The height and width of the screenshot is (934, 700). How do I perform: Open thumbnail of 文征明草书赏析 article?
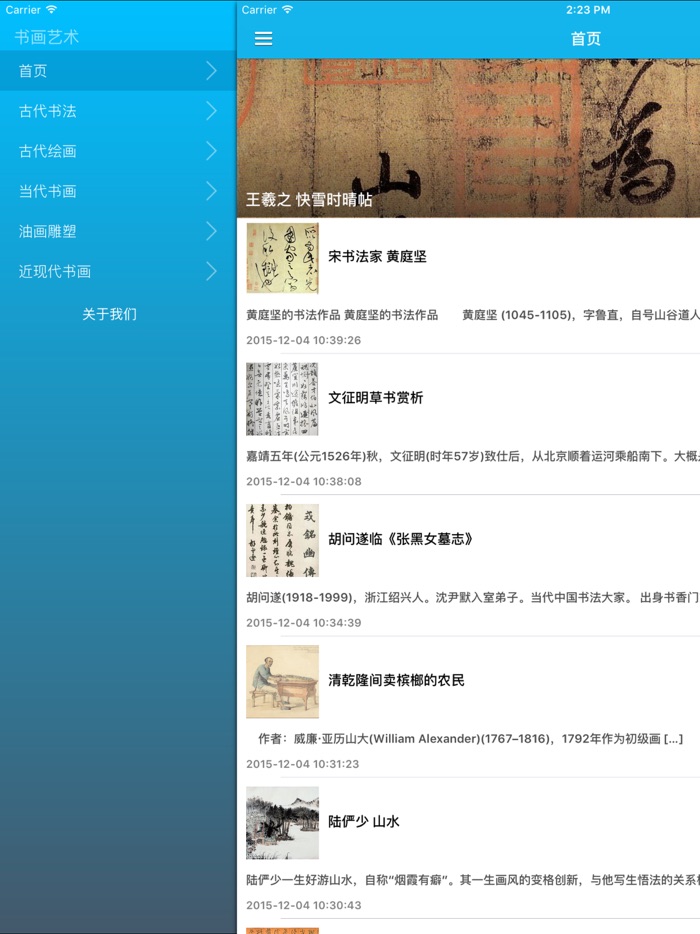click(x=282, y=399)
